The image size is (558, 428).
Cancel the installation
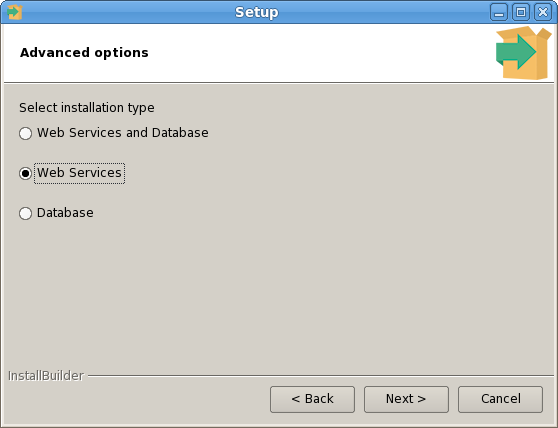[x=500, y=399]
